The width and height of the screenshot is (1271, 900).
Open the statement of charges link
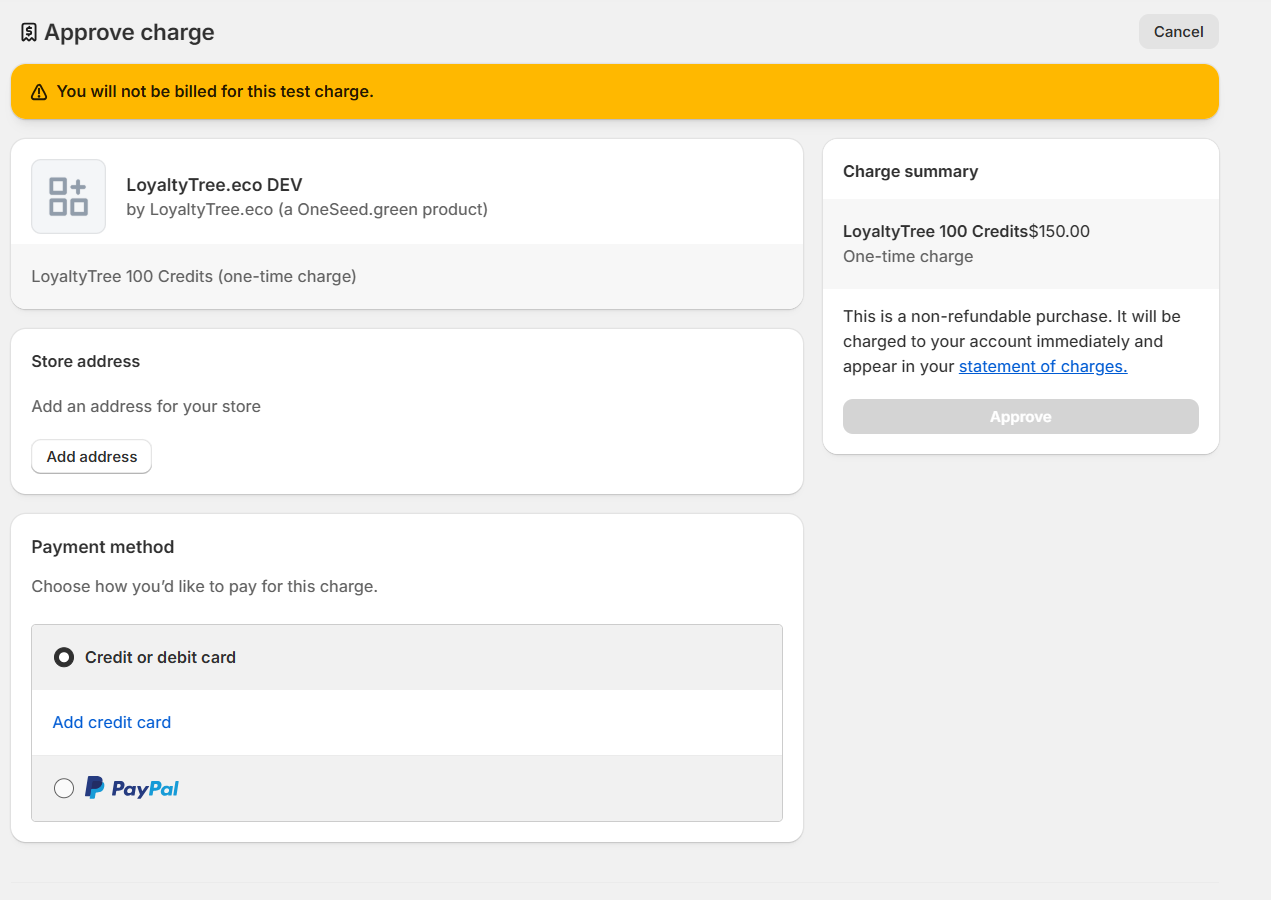[1042, 366]
